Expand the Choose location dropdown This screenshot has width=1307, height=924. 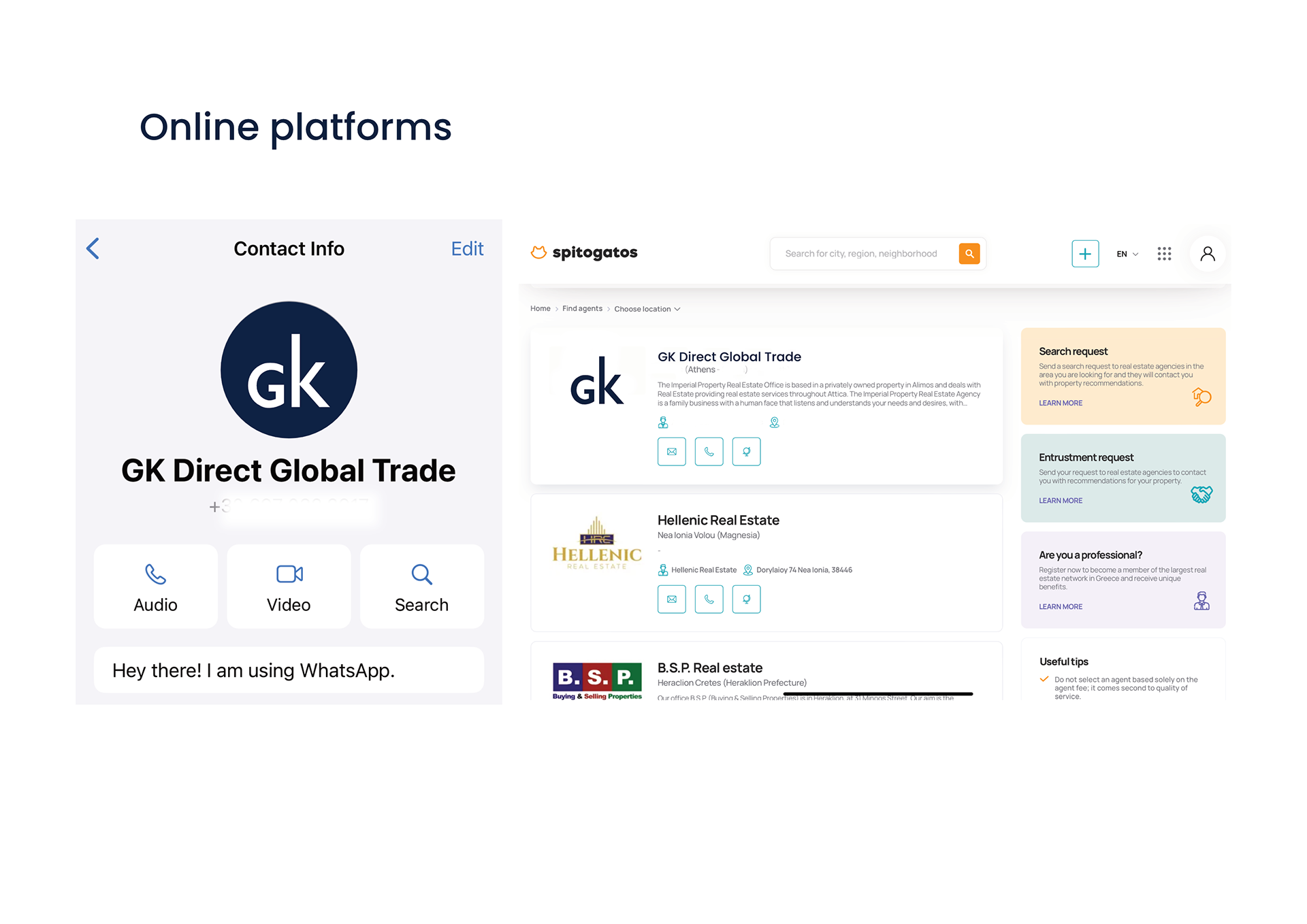click(x=647, y=309)
